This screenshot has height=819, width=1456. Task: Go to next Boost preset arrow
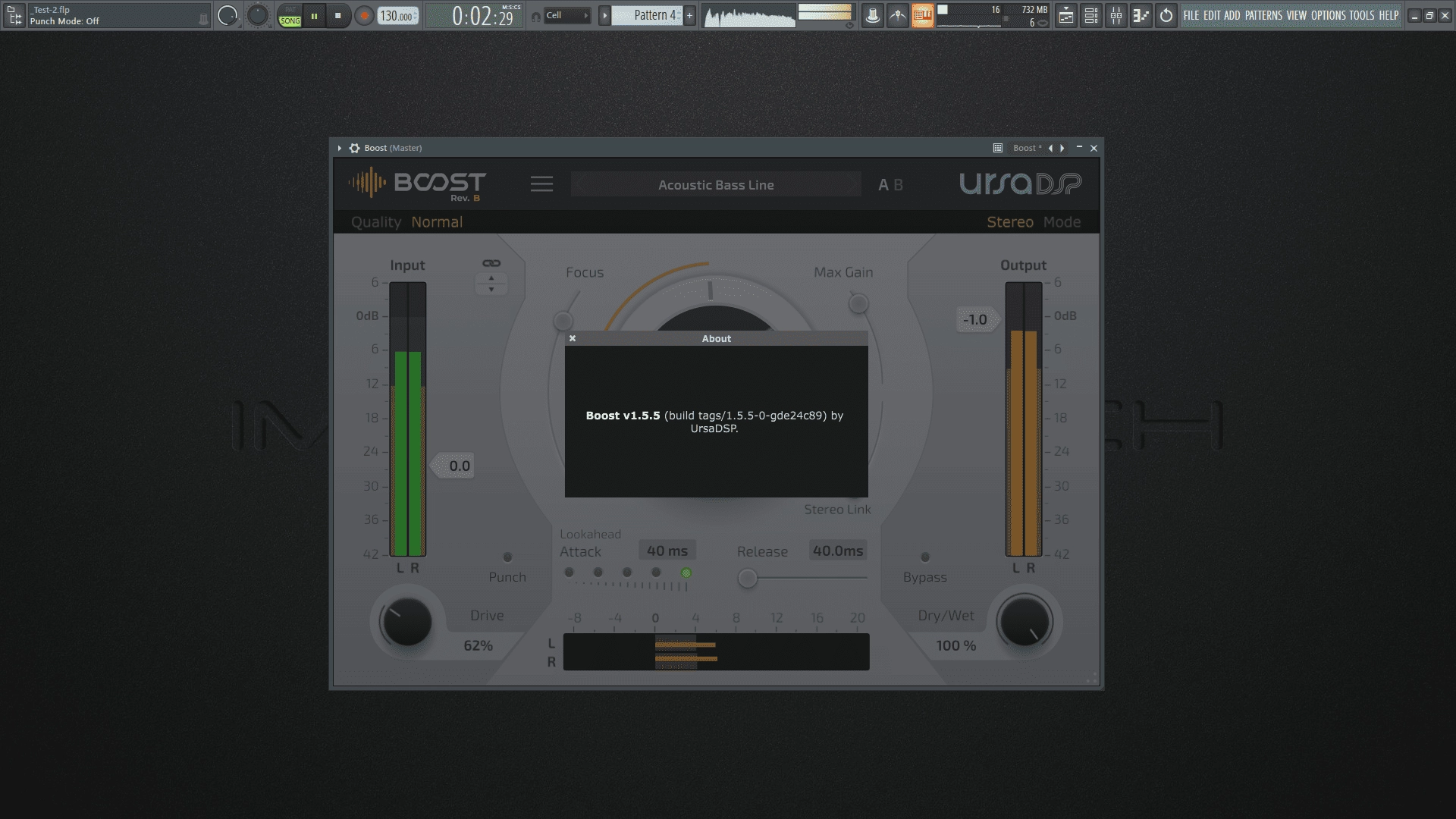point(854,184)
